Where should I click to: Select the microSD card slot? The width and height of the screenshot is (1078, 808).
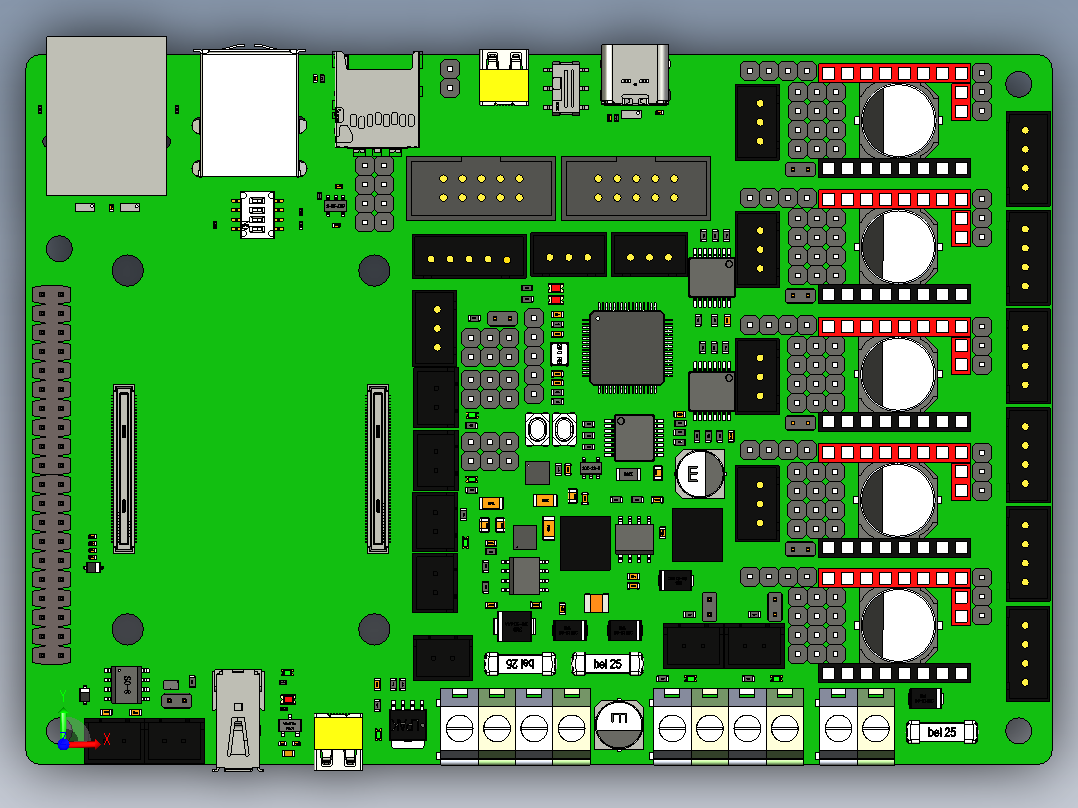(x=377, y=100)
